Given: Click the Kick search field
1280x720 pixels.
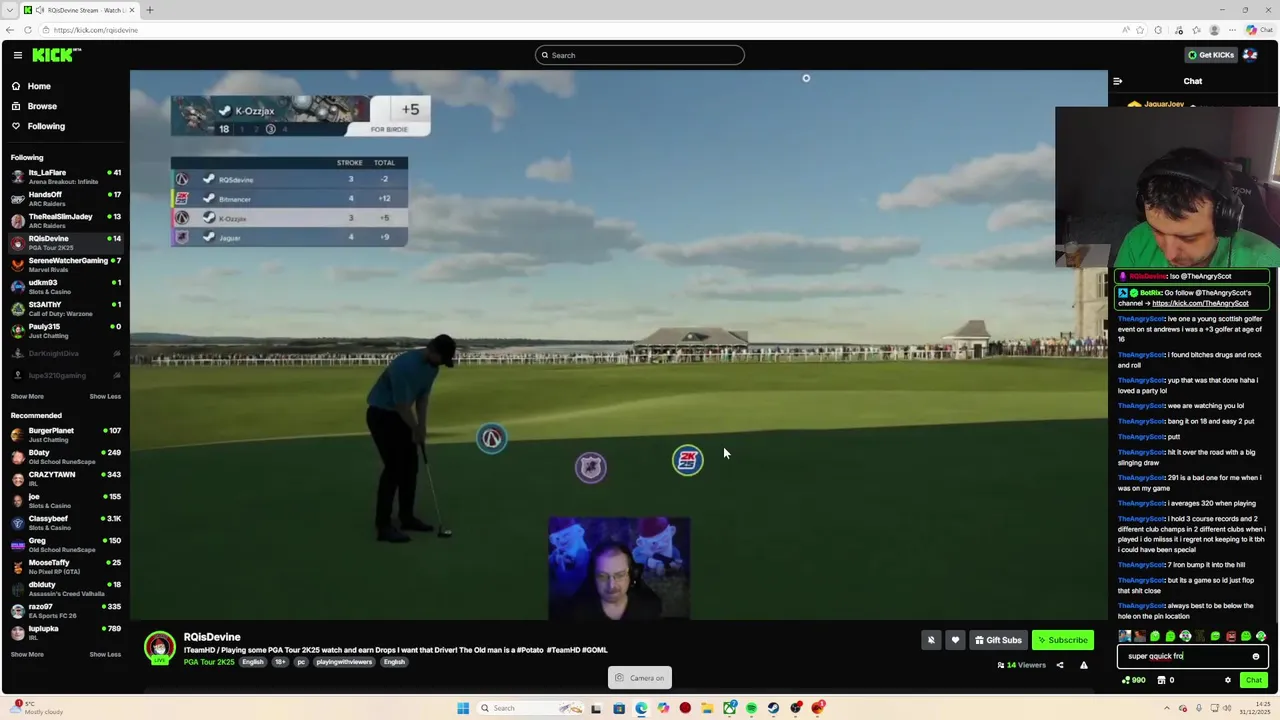Looking at the screenshot, I should [x=640, y=55].
